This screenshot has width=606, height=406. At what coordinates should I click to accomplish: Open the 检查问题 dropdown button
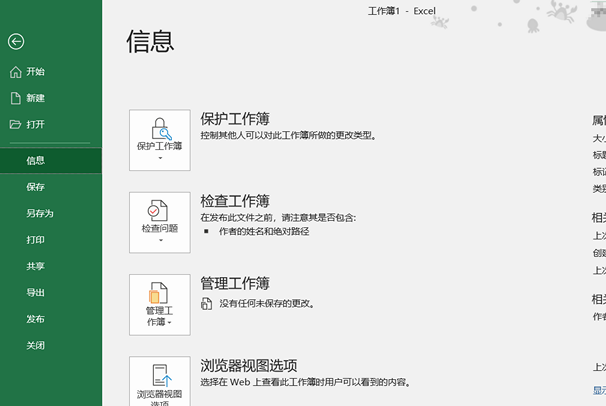[160, 223]
